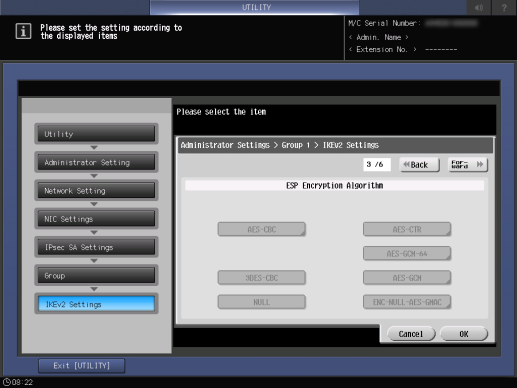Click the clock icon in status bar

click(6, 382)
